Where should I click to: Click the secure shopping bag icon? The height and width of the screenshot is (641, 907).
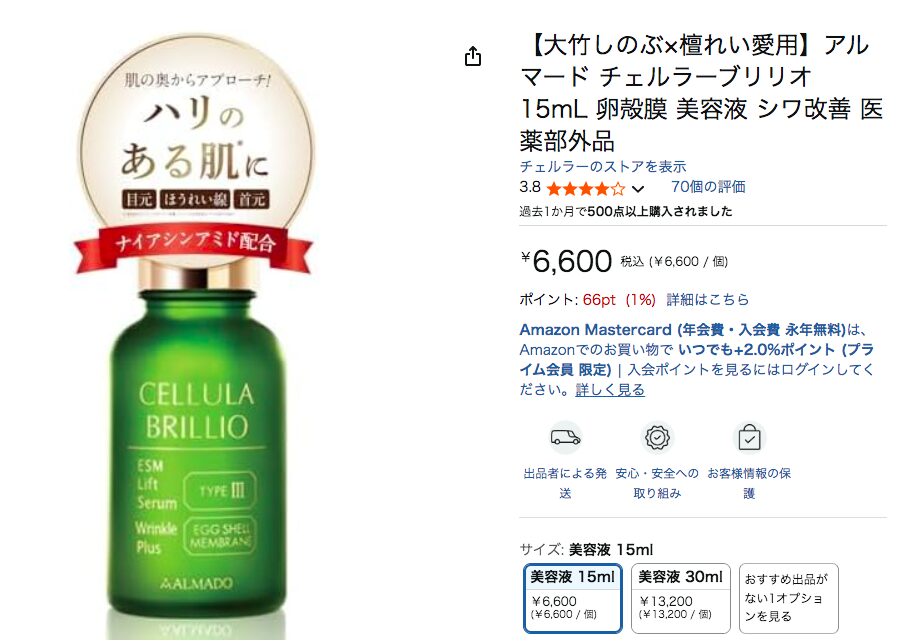[x=749, y=437]
